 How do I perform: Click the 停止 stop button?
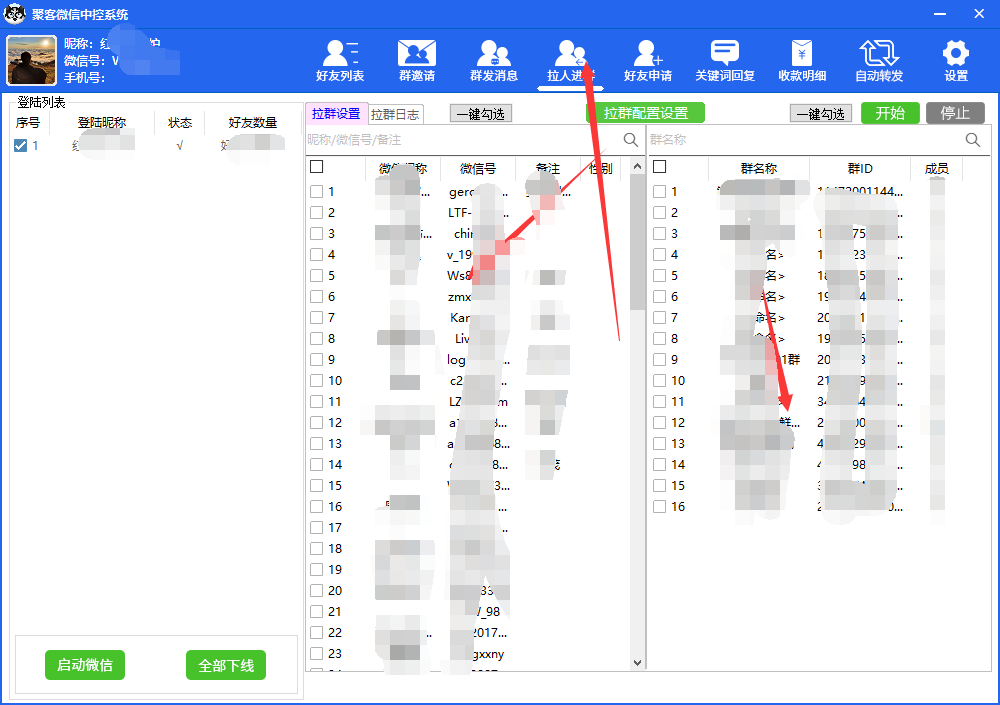click(x=955, y=113)
